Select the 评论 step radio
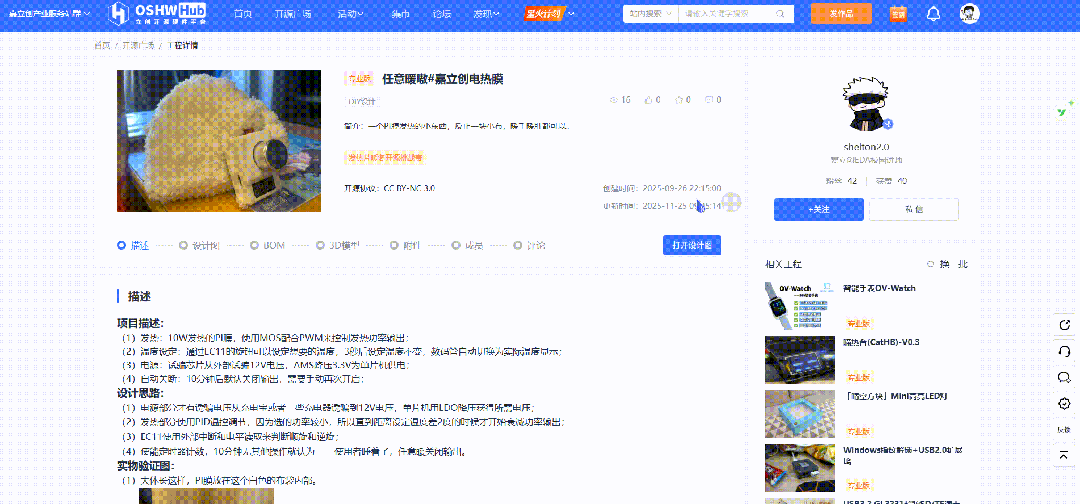Image resolution: width=1080 pixels, height=504 pixels. (x=518, y=245)
